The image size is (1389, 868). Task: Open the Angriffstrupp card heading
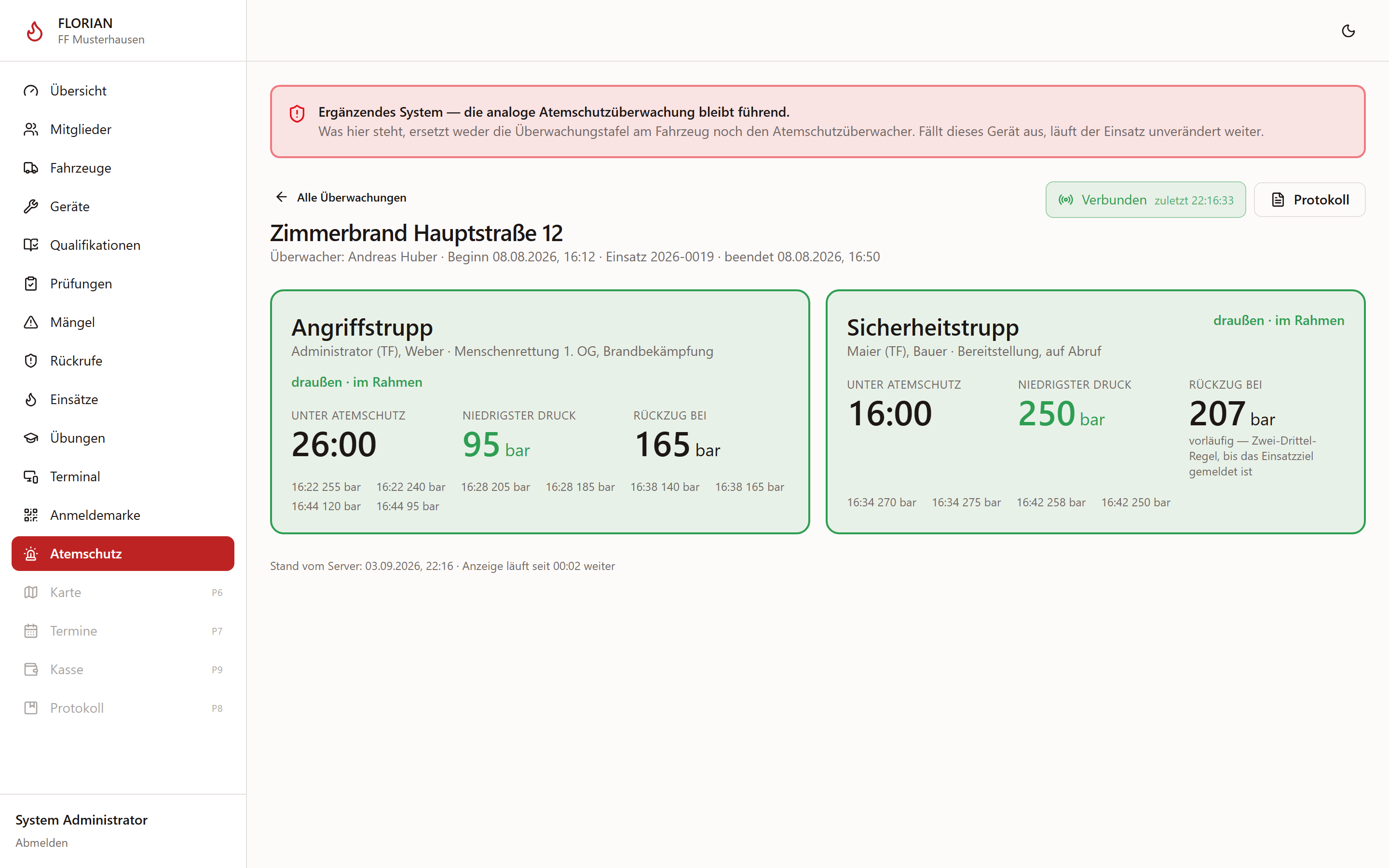coord(362,327)
